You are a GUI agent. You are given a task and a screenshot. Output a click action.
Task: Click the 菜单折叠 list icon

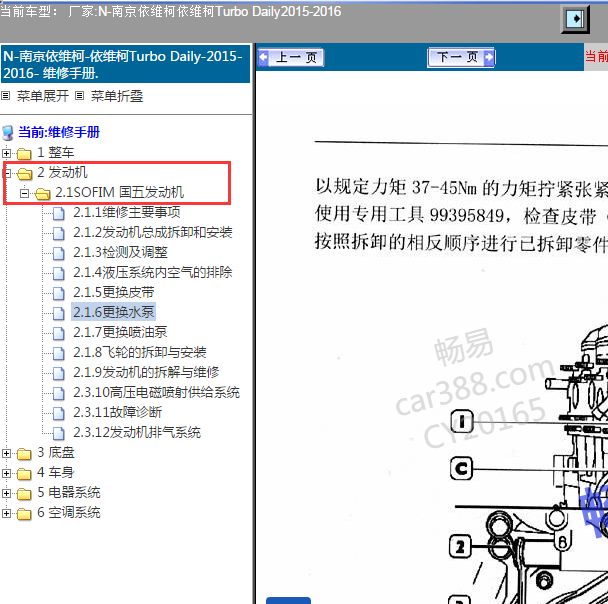(x=79, y=95)
